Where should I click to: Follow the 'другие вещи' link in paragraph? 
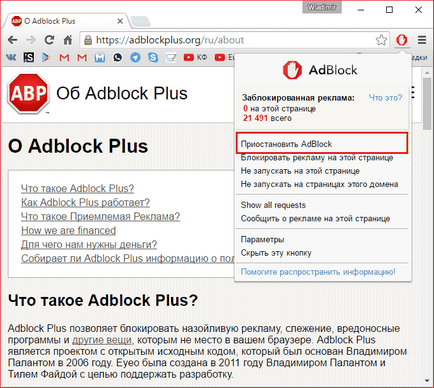point(102,340)
